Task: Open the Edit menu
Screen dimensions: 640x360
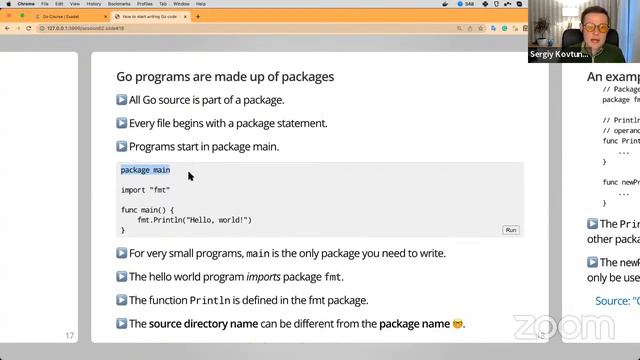Action: click(59, 4)
